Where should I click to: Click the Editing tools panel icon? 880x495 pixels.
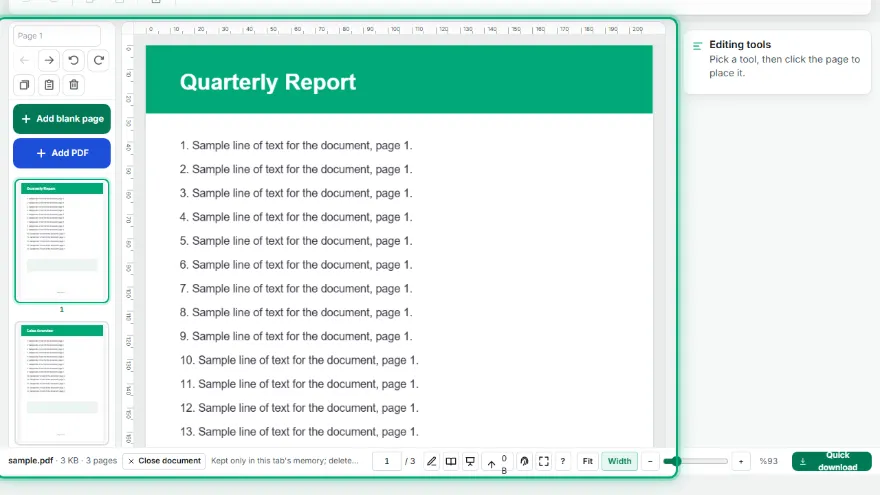697,46
